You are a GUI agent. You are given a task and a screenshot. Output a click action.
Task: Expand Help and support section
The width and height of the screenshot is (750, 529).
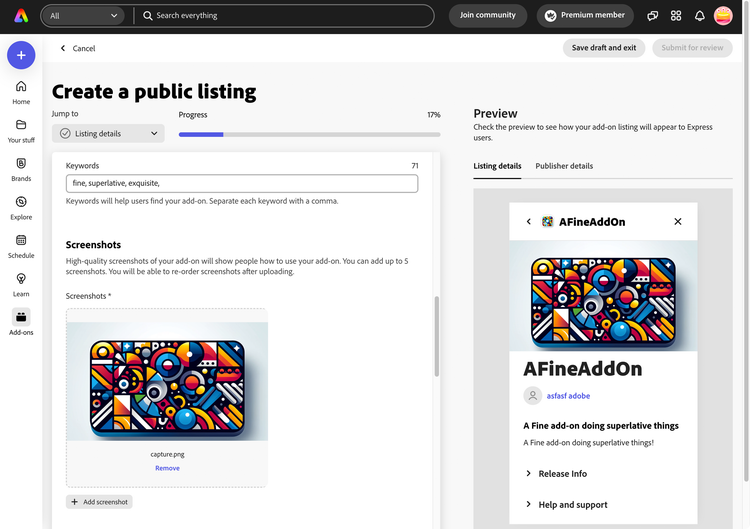[x=567, y=505]
